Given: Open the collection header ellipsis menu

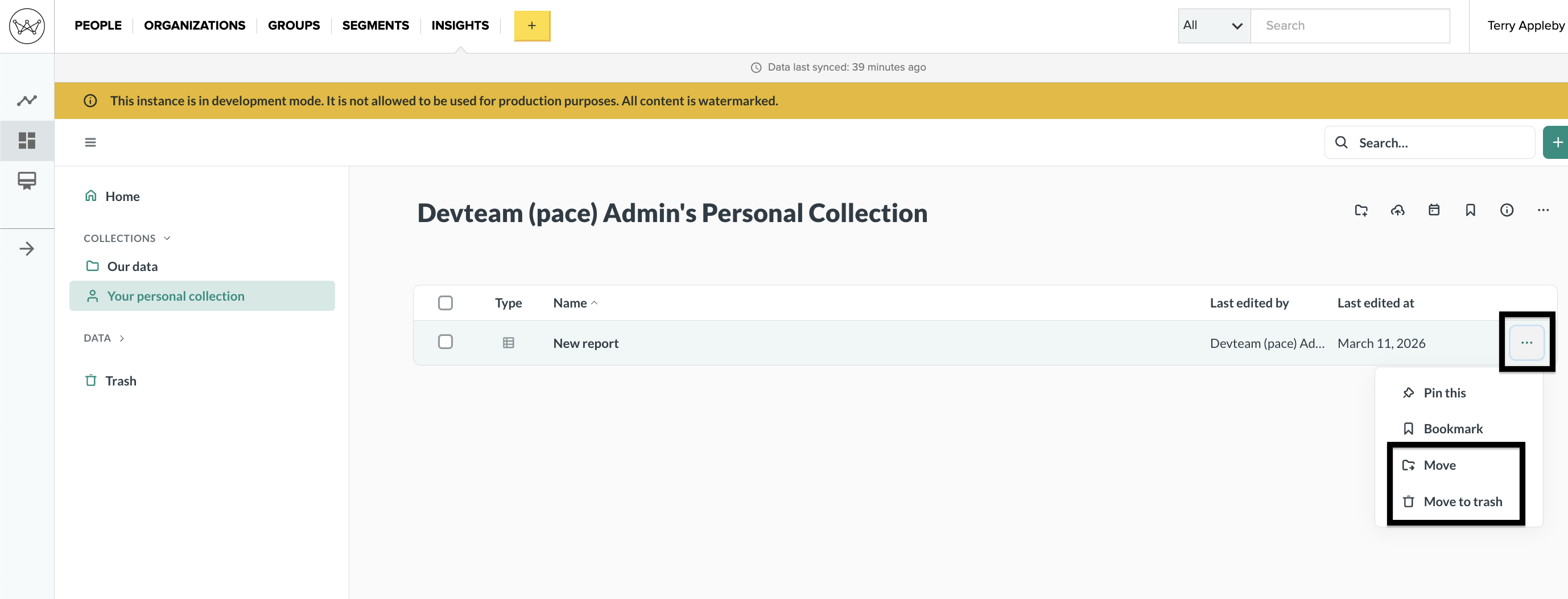Looking at the screenshot, I should pos(1543,210).
